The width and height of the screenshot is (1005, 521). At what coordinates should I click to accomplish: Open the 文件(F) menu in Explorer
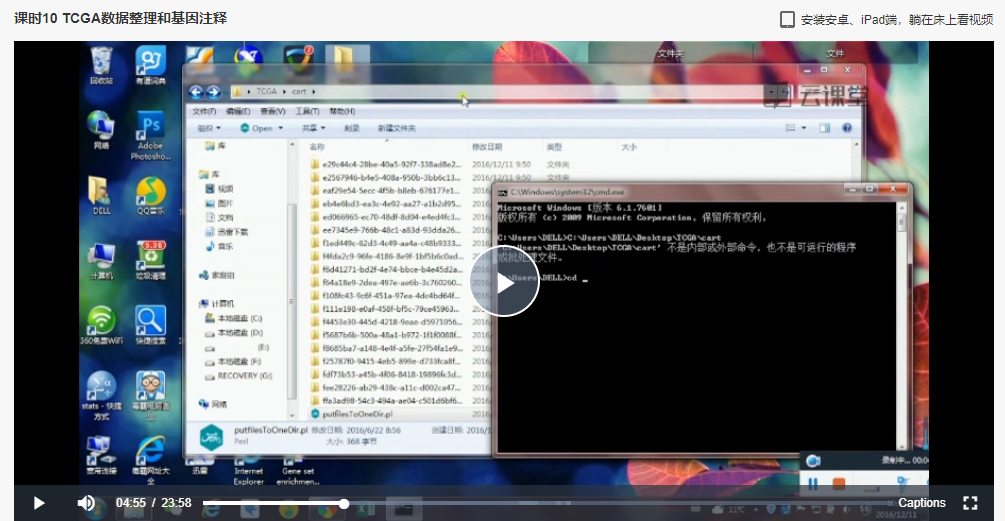pos(204,111)
